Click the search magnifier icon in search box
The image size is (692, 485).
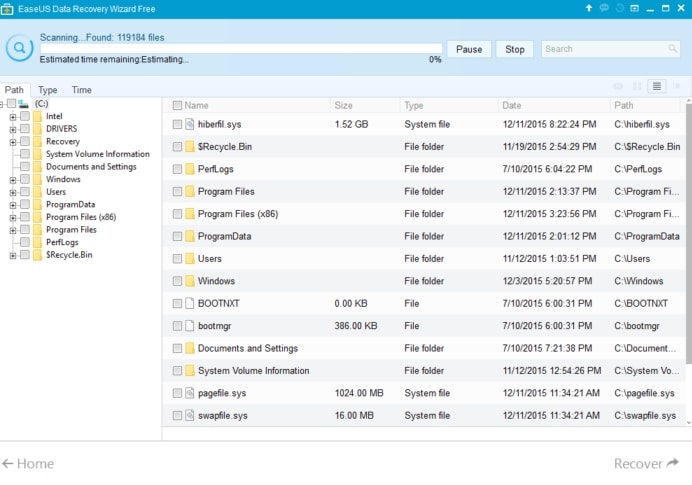point(672,49)
